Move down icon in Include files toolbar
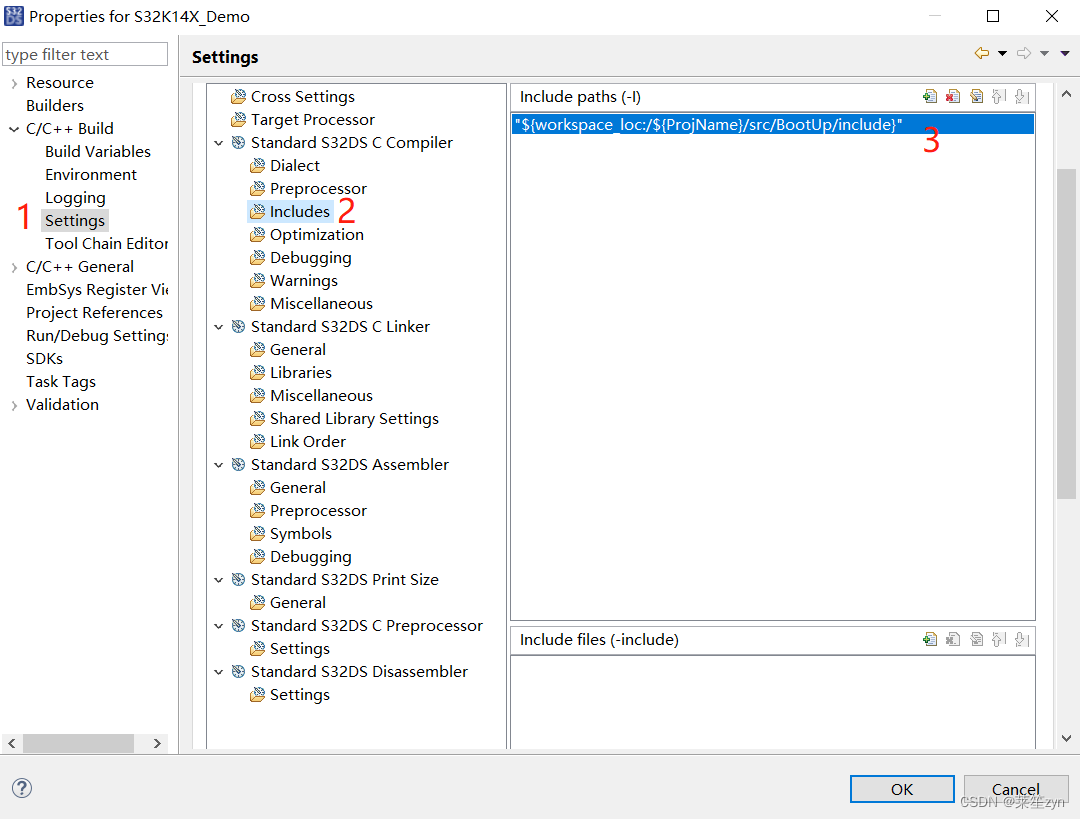 click(1022, 639)
